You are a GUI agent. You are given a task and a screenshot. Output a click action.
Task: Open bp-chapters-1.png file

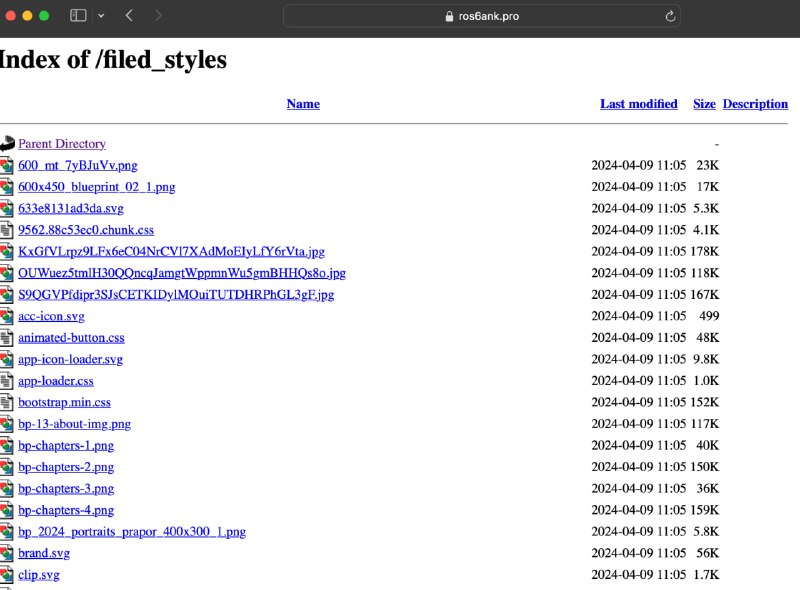pyautogui.click(x=66, y=446)
